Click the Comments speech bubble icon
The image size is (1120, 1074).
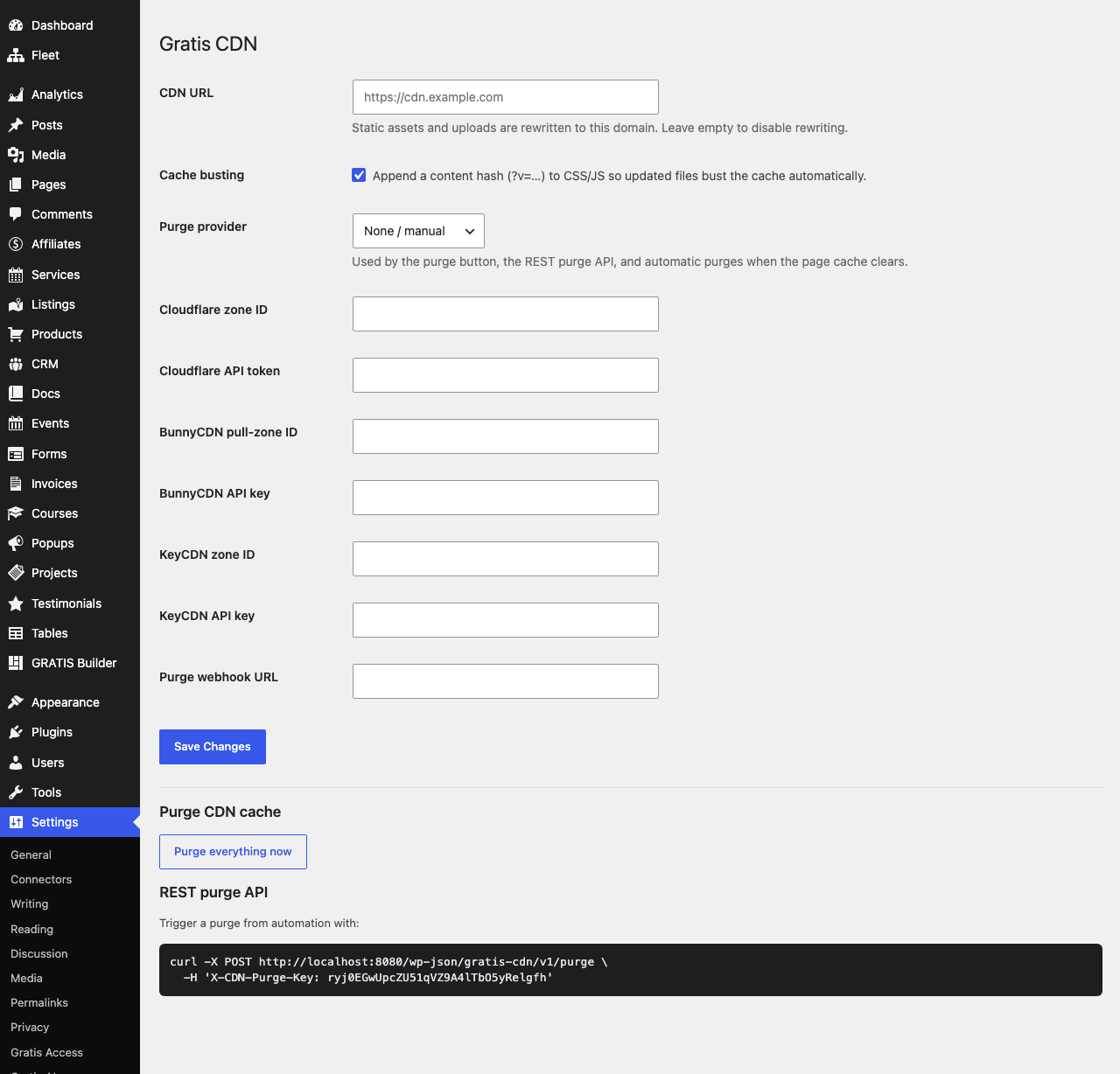click(x=16, y=214)
